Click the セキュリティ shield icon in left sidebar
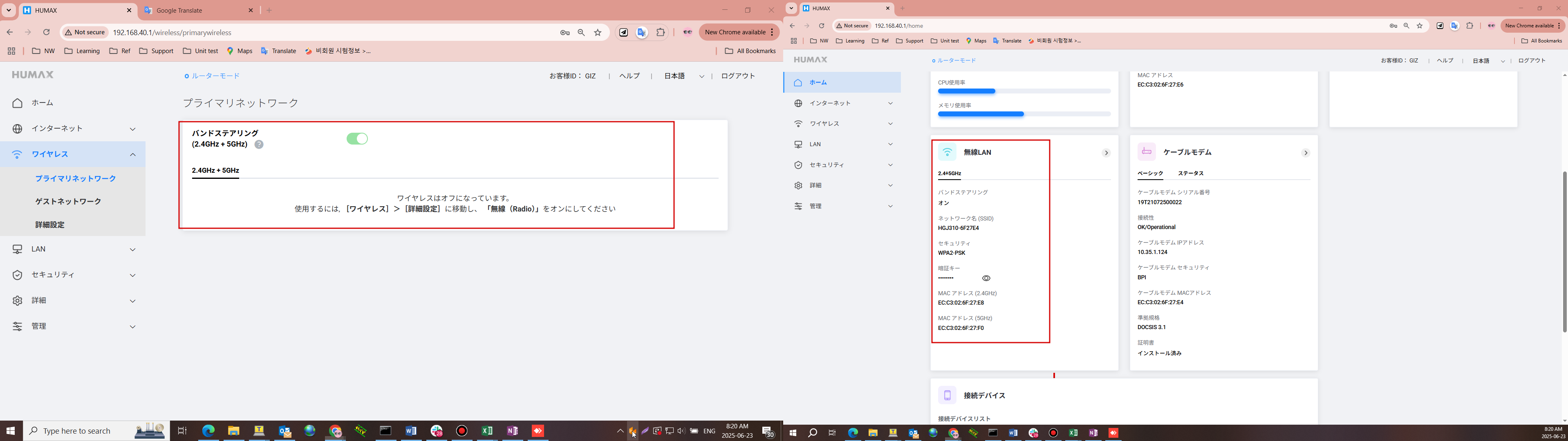 click(x=18, y=275)
